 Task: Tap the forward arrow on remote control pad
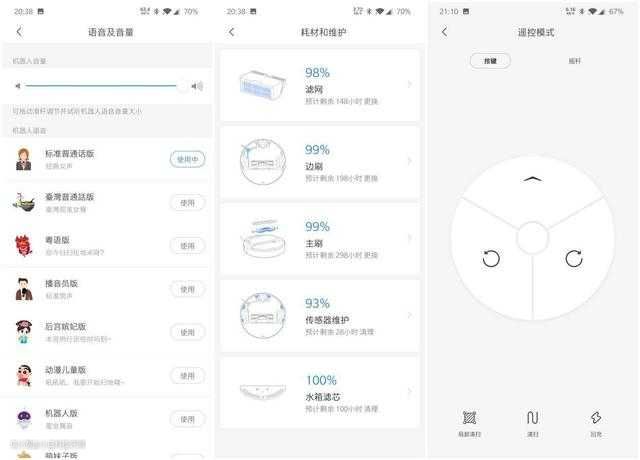click(x=532, y=179)
